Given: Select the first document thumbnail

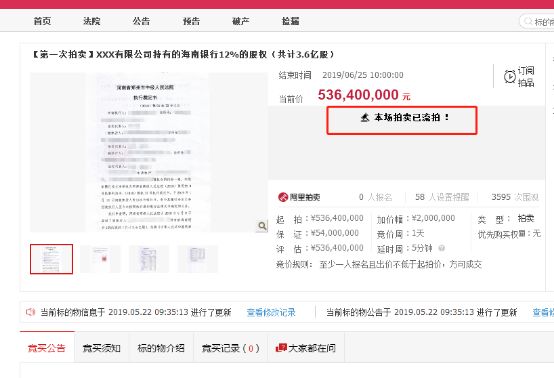Looking at the screenshot, I should (52, 259).
